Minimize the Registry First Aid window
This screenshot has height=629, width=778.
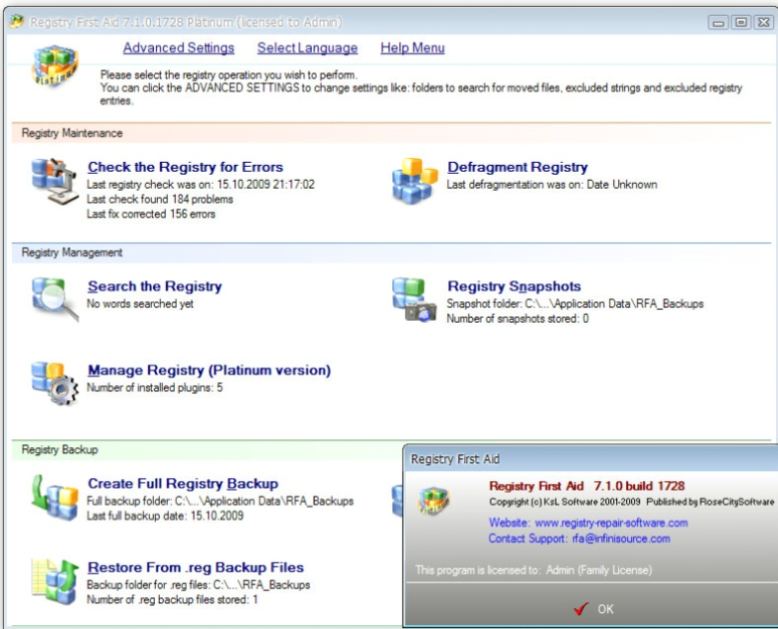718,22
